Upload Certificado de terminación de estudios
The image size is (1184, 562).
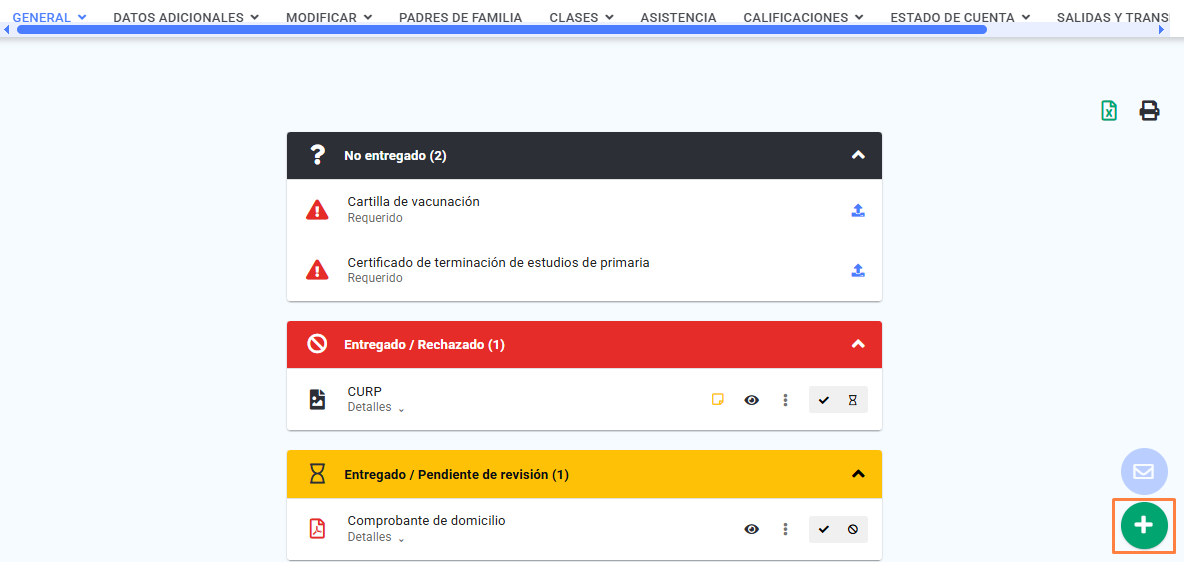click(858, 270)
